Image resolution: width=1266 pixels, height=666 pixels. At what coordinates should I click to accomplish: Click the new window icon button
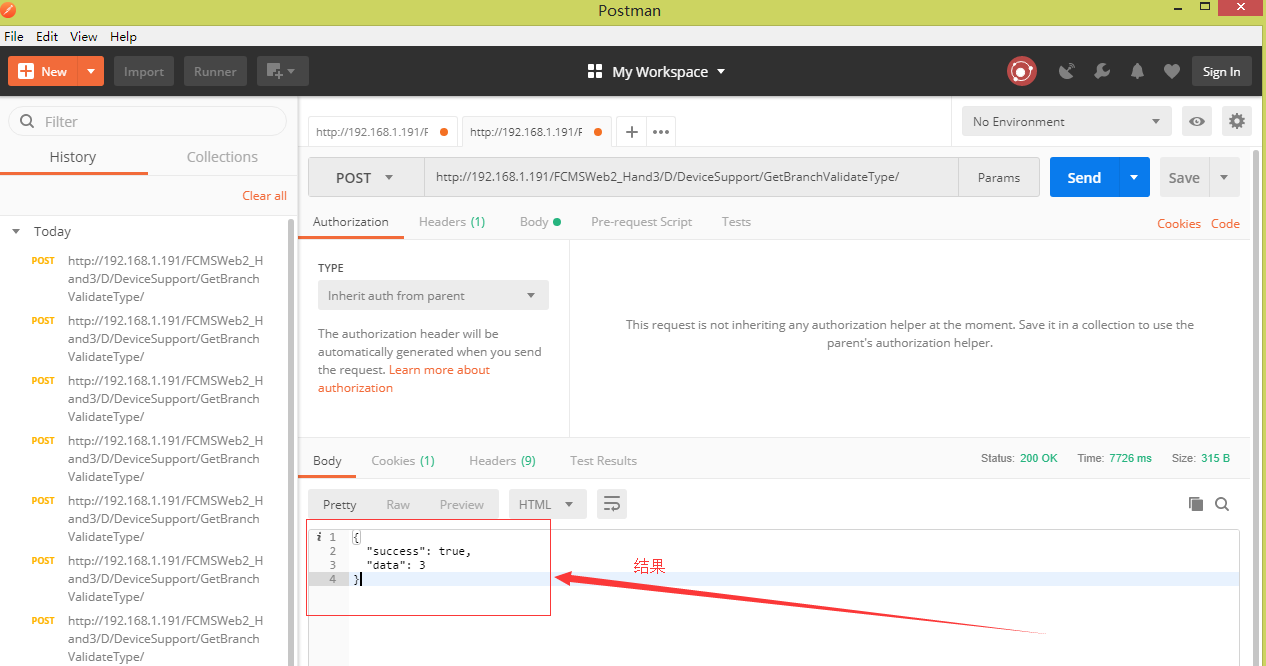click(x=282, y=71)
